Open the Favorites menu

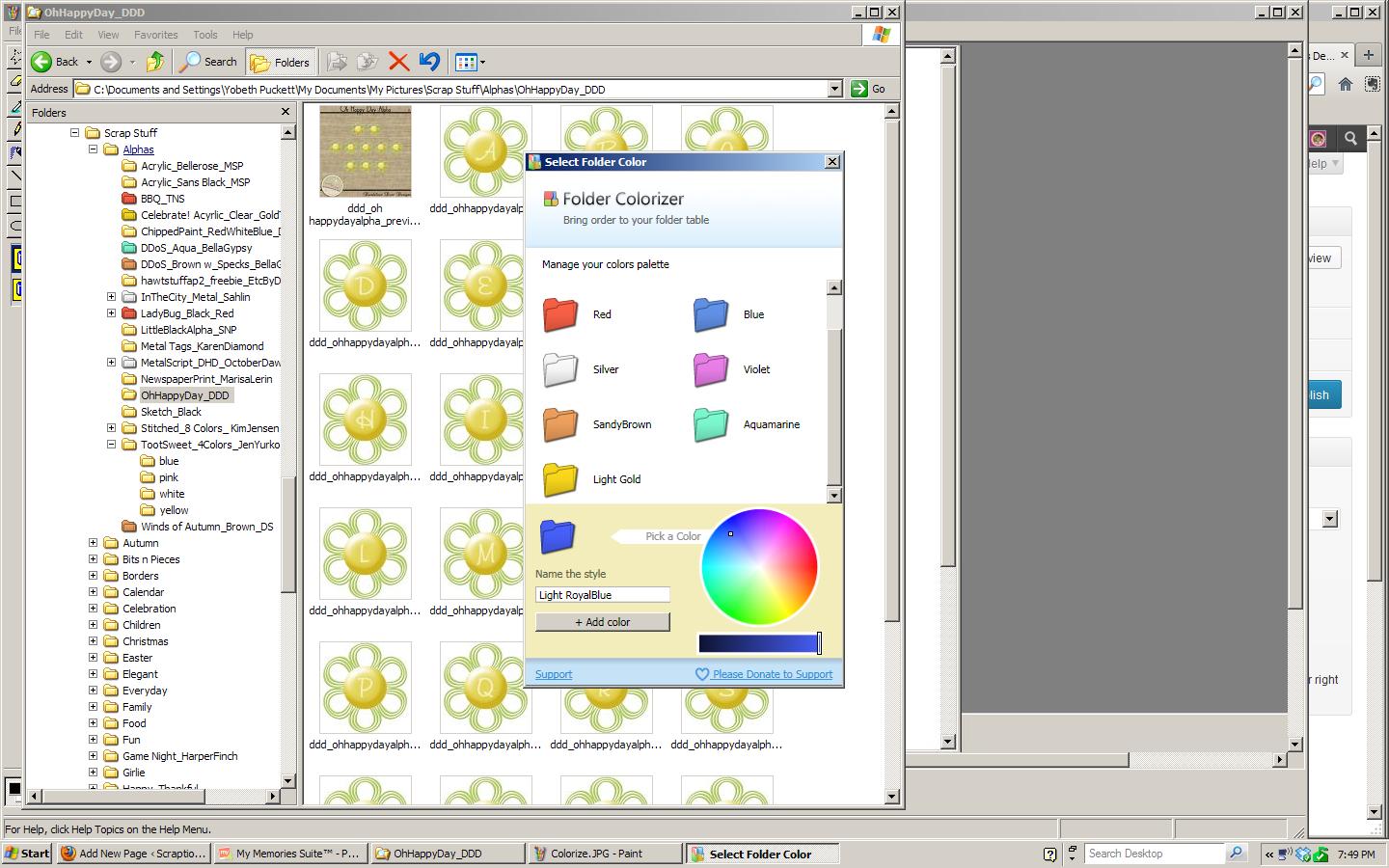tap(155, 35)
